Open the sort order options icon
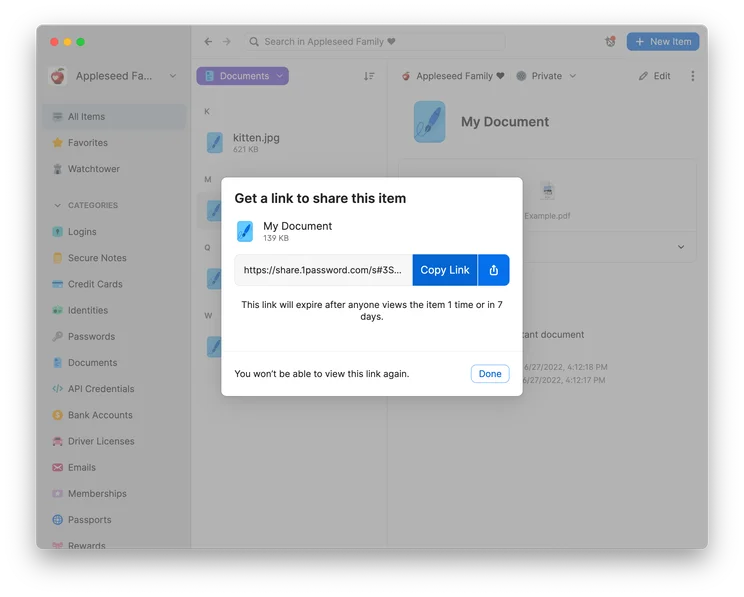The height and width of the screenshot is (597, 744). point(369,76)
